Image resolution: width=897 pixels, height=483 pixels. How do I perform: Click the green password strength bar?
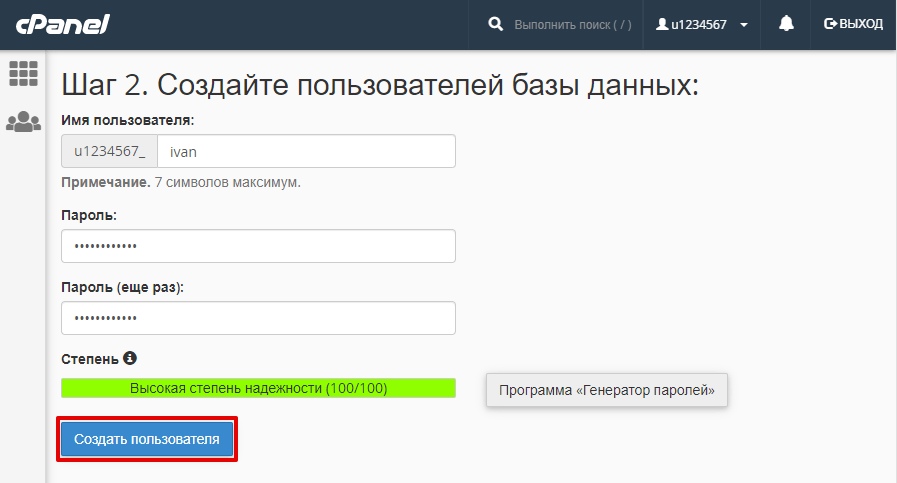[x=259, y=388]
